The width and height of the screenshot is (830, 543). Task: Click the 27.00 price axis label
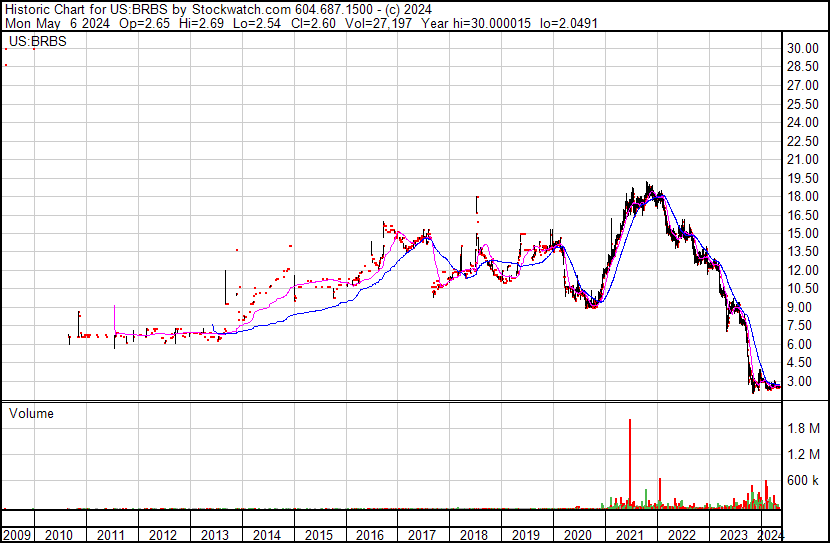(x=803, y=85)
